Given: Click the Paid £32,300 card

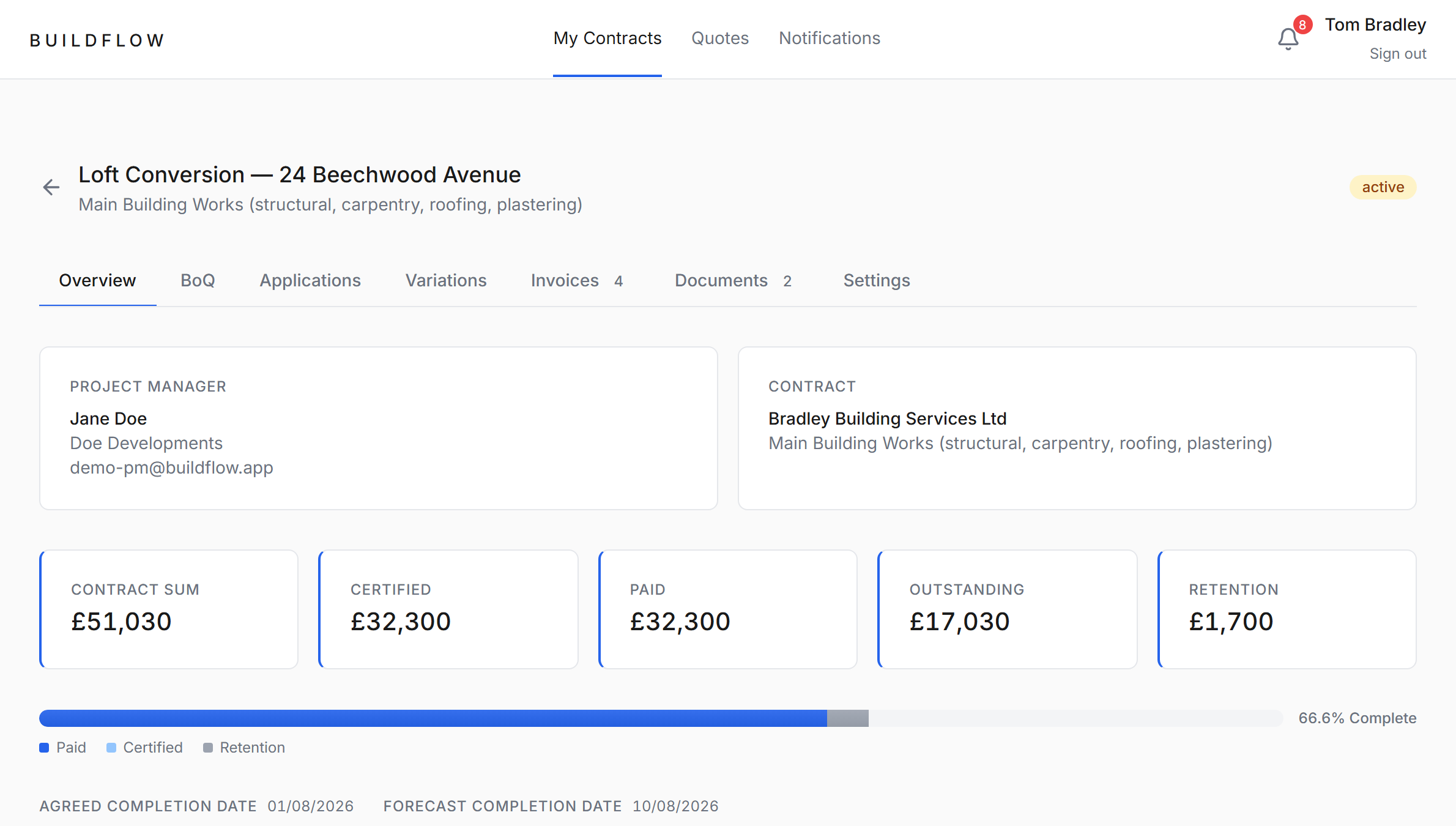Looking at the screenshot, I should 728,609.
